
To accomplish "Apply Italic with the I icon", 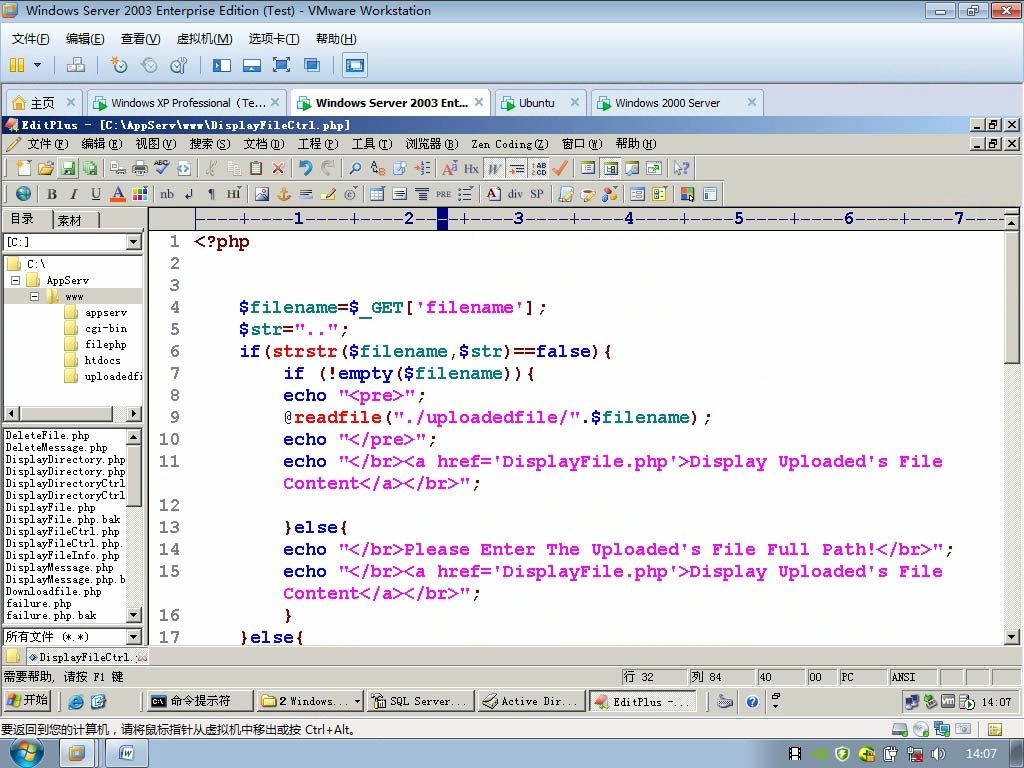I will coord(74,194).
